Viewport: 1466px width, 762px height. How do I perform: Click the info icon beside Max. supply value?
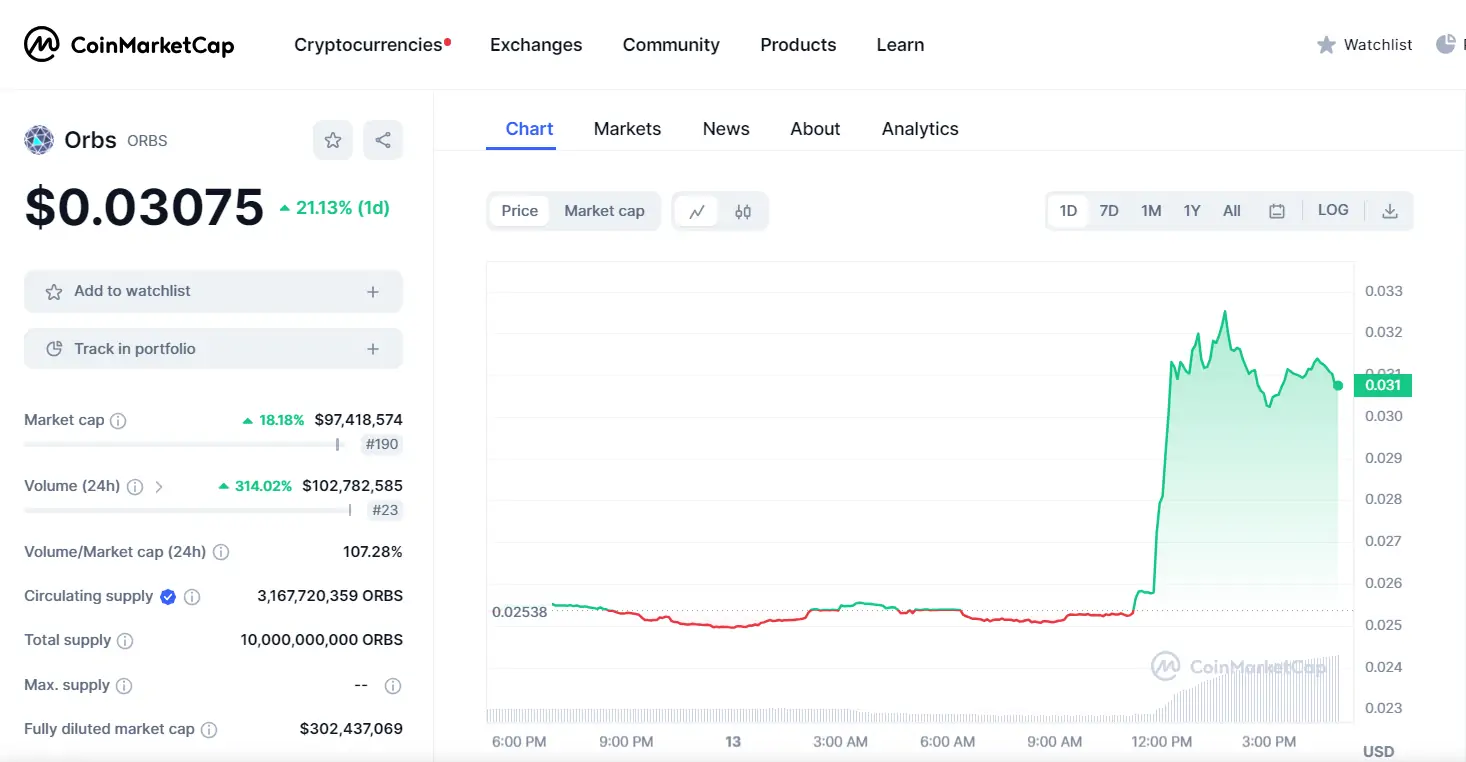click(393, 686)
